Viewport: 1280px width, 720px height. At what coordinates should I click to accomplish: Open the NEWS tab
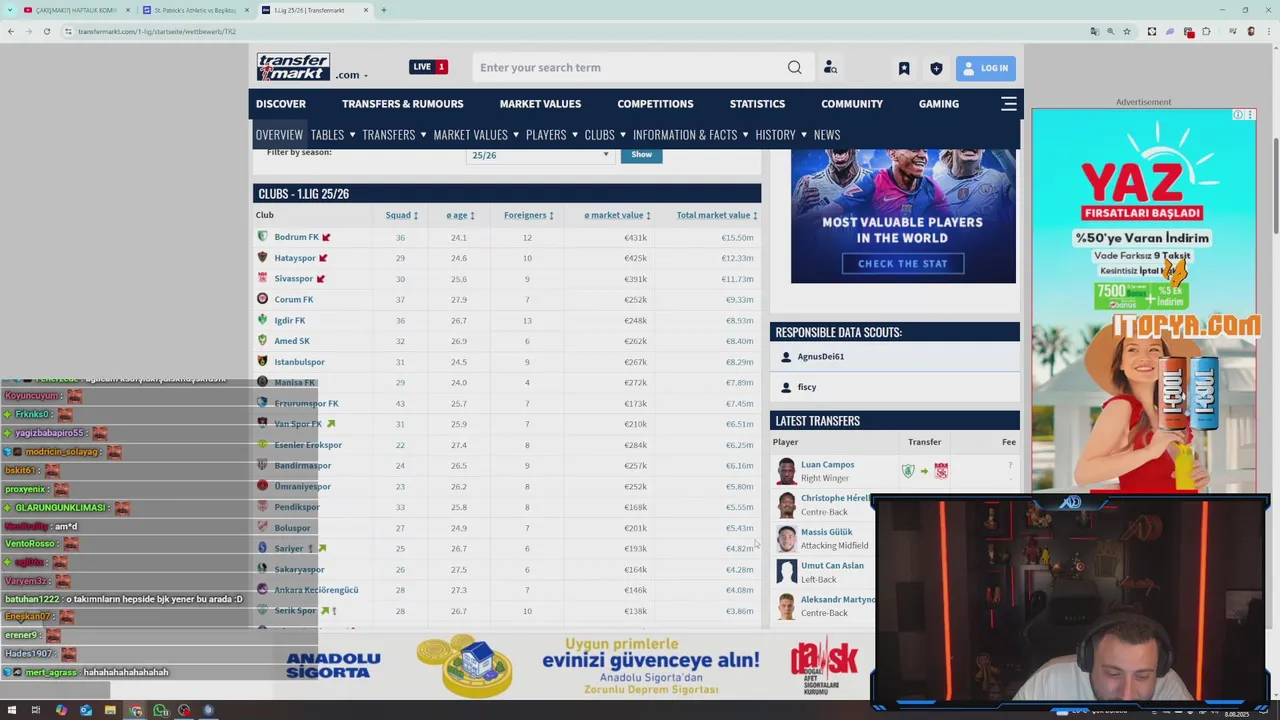[827, 134]
